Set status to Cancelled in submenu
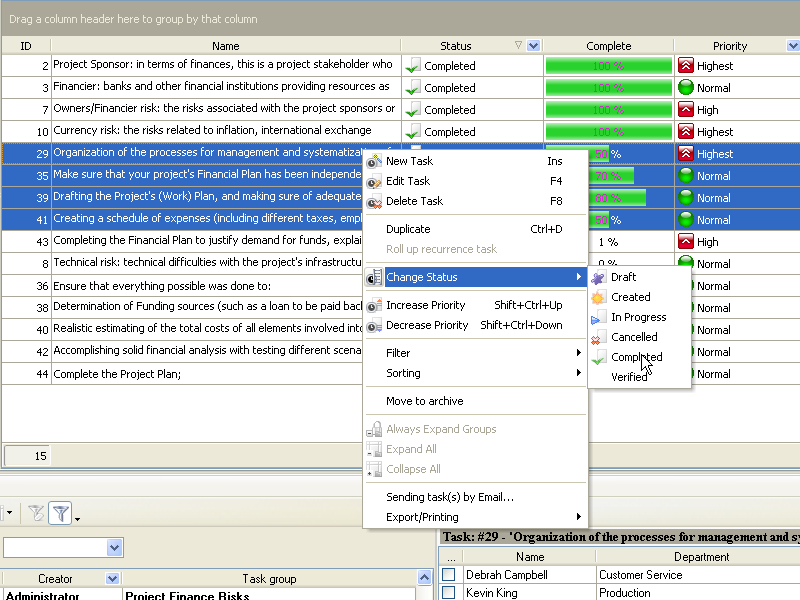The image size is (800, 600). 634,337
